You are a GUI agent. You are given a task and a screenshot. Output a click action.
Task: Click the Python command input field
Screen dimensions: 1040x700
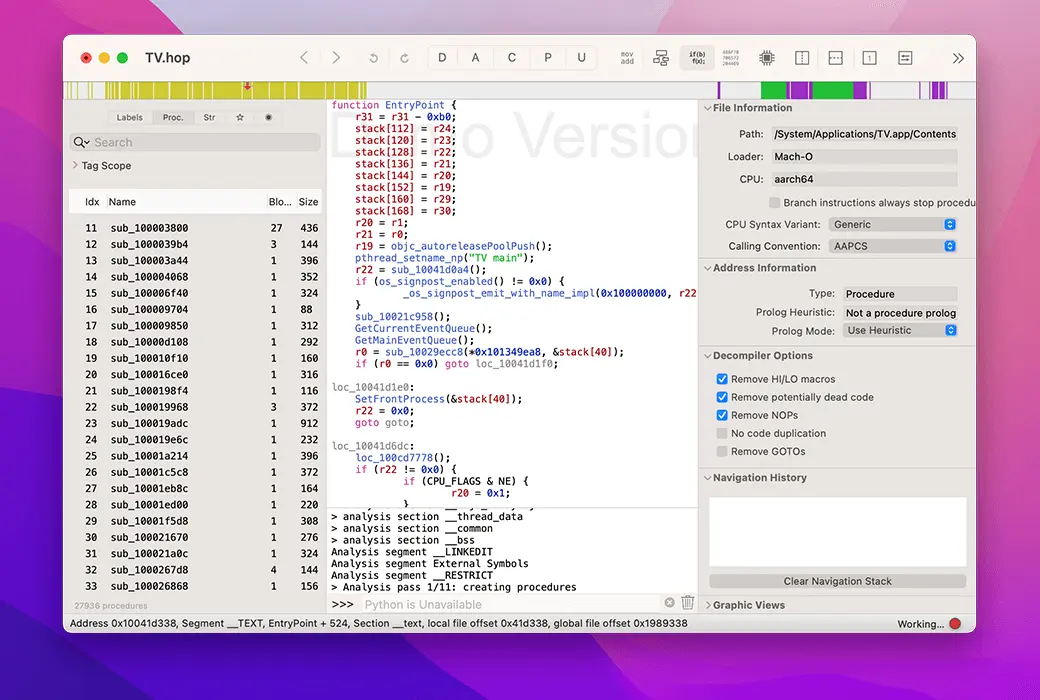pyautogui.click(x=511, y=604)
